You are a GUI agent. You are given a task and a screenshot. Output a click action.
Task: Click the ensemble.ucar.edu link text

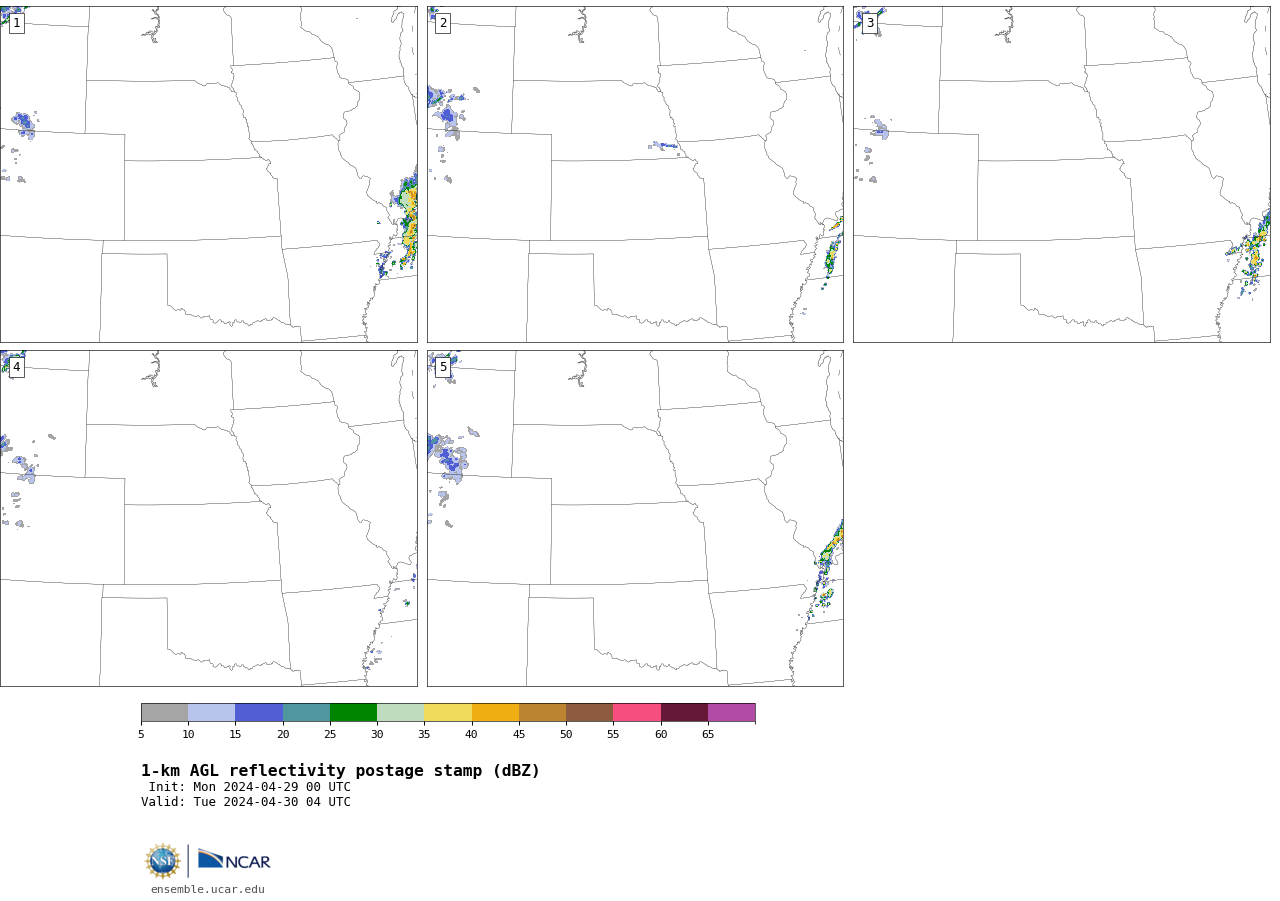208,889
